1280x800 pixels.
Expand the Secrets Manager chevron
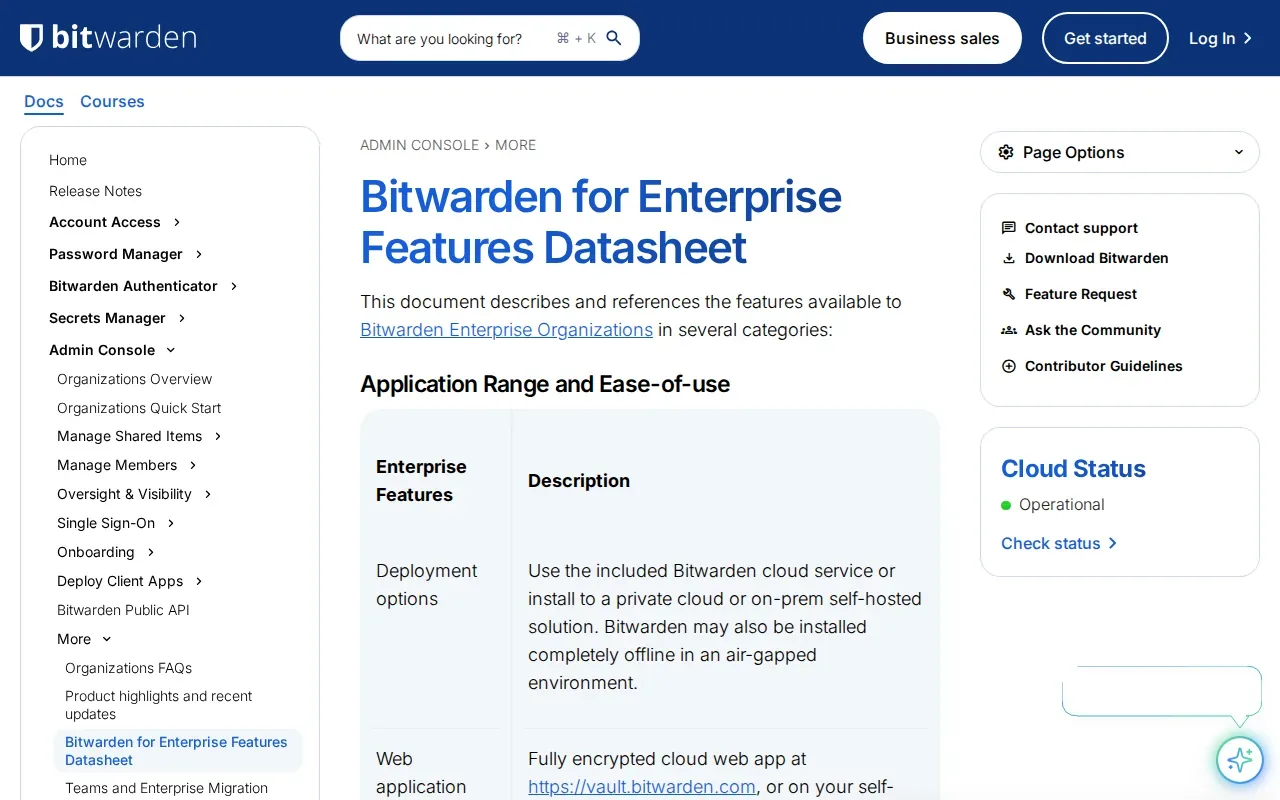pos(182,318)
